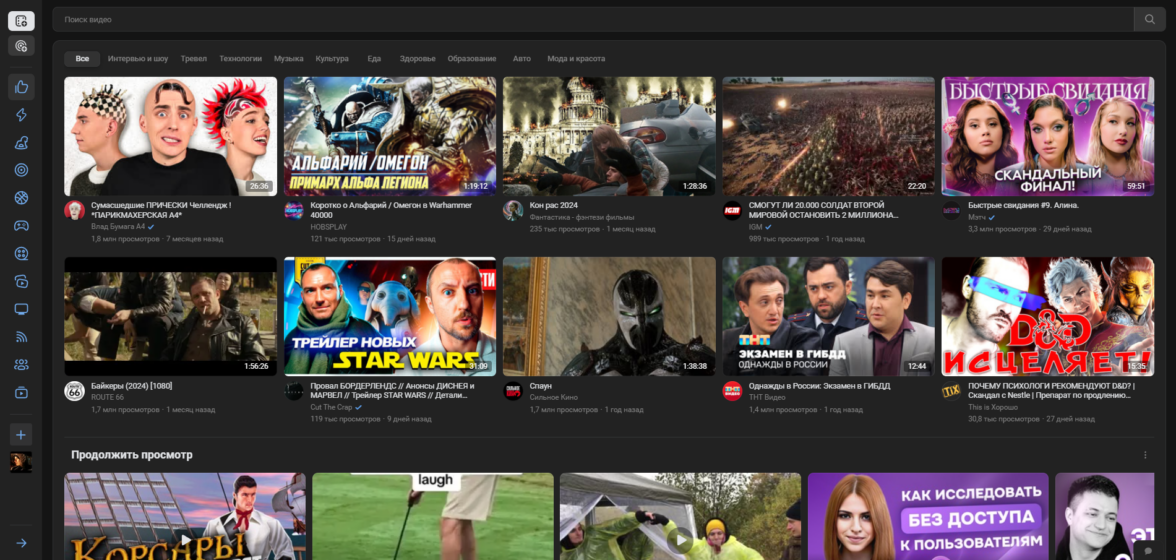
Task: Click the user avatar in the sidebar
Action: pyautogui.click(x=21, y=462)
